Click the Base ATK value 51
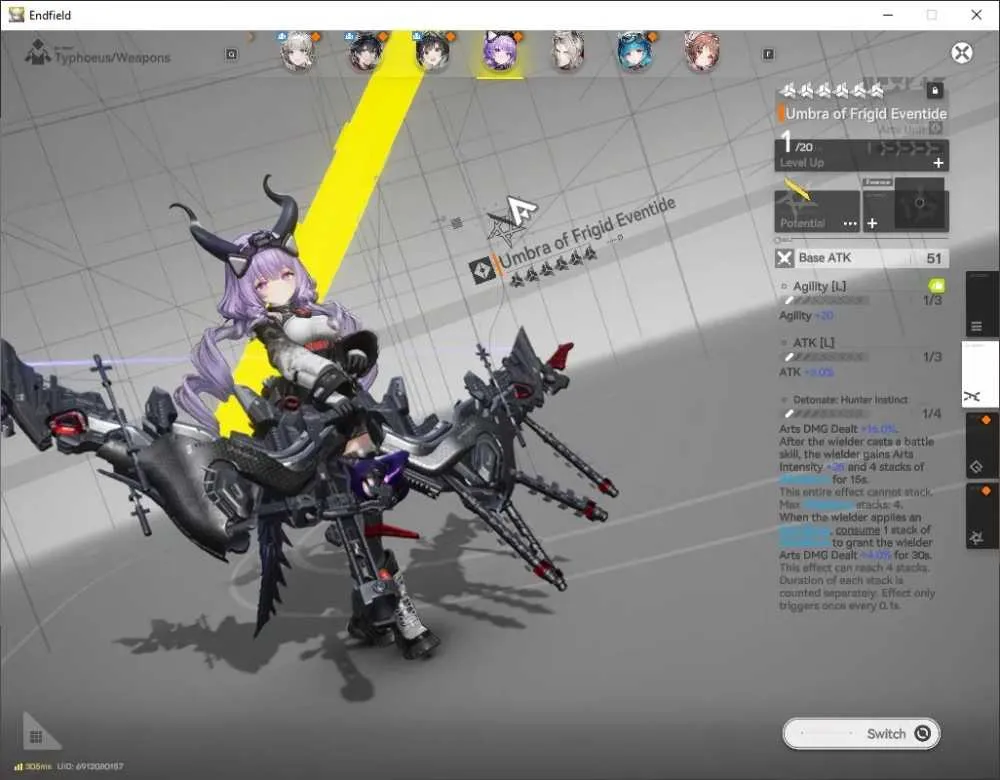 pos(934,258)
